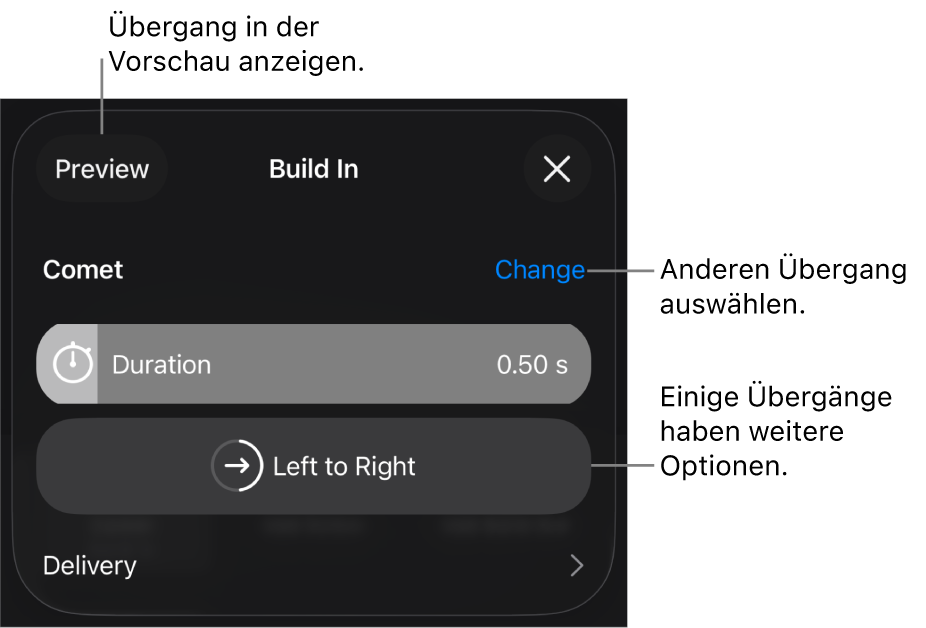The image size is (926, 628).
Task: Select the Comet effect name
Action: click(x=83, y=270)
